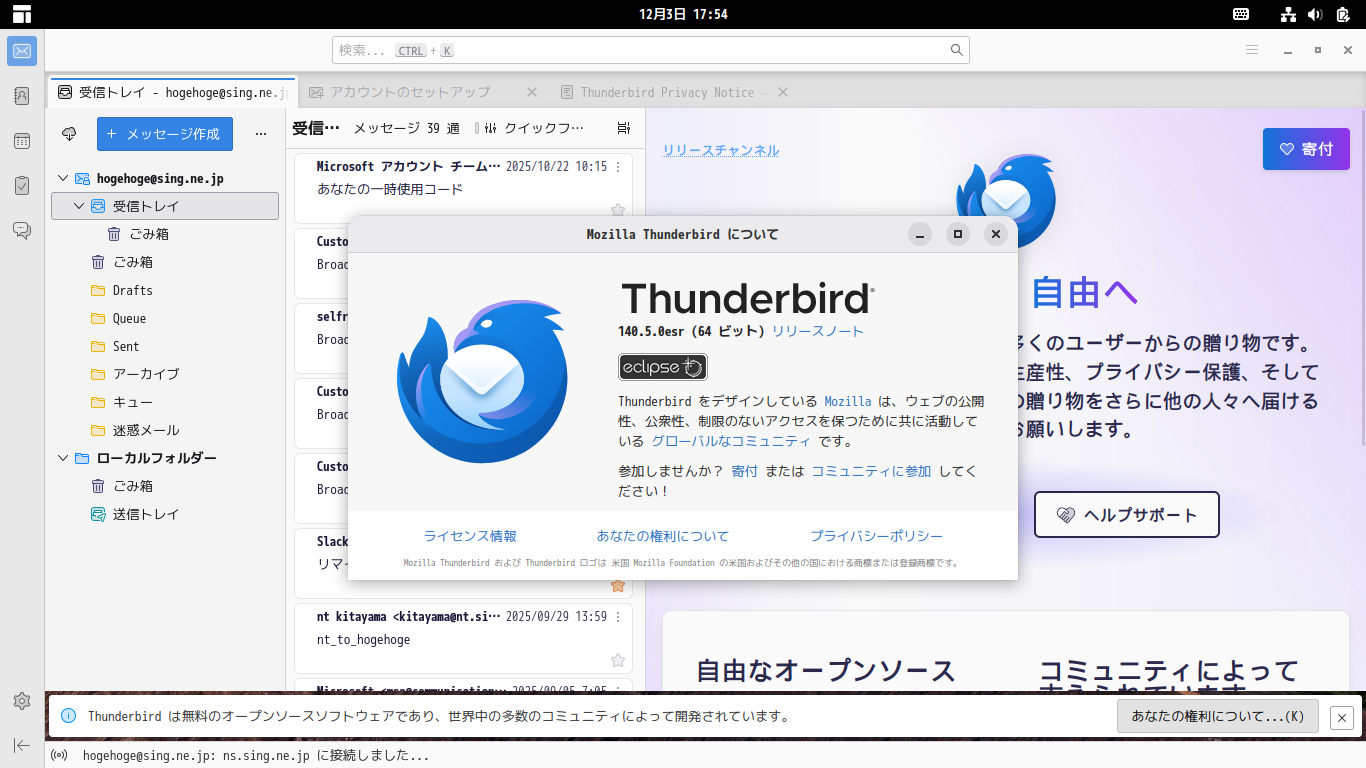Open the message list display options icon
Screen dimensions: 1366x768
[x=624, y=128]
